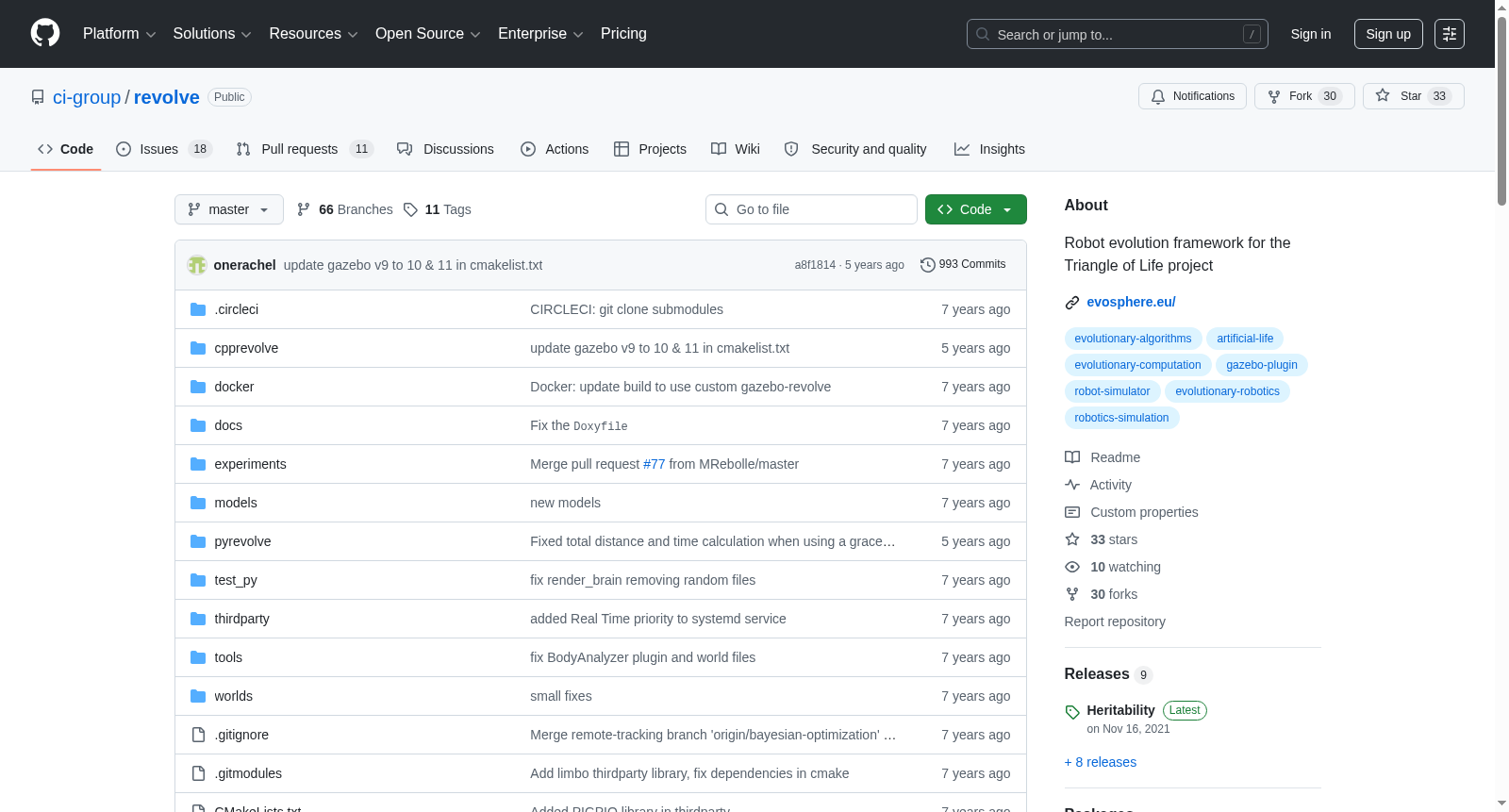Click the .gitignore file icon
The width and height of the screenshot is (1509, 812).
pos(198,735)
